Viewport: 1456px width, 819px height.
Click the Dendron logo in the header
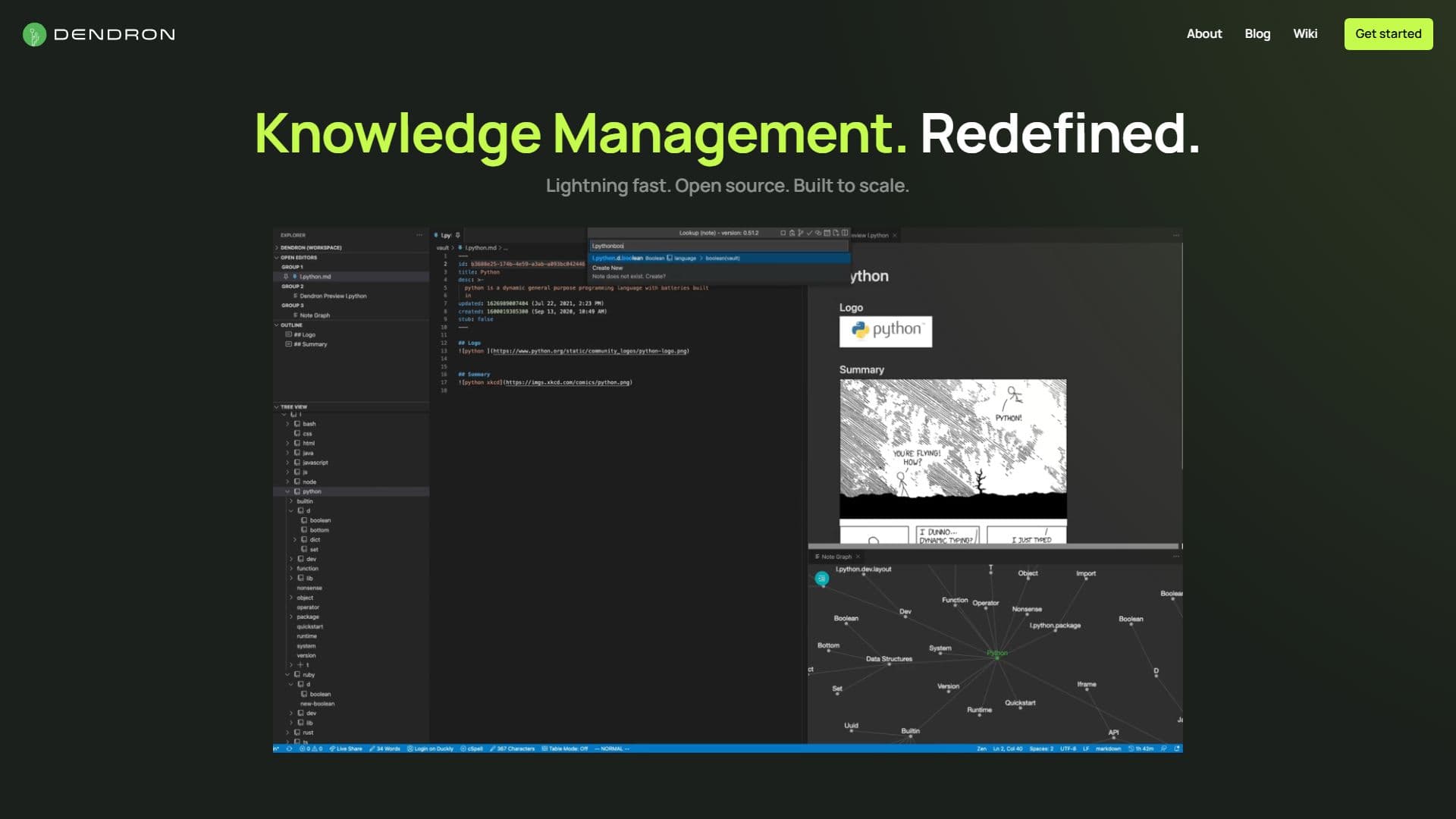point(99,34)
